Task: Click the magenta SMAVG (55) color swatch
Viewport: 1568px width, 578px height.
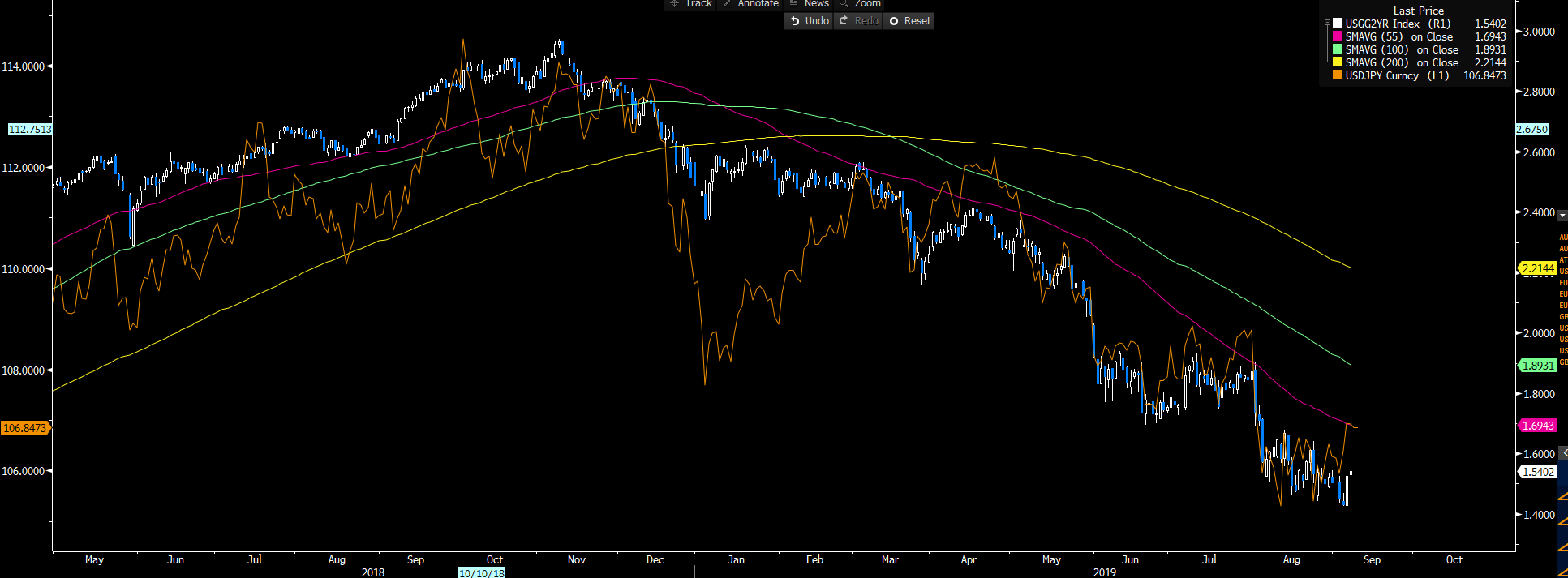Action: 1338,36
